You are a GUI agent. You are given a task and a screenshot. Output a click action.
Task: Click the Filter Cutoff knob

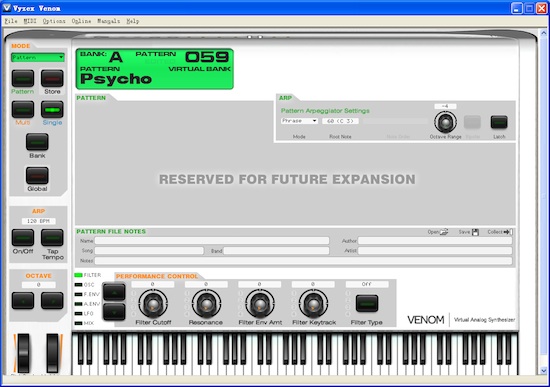[x=153, y=304]
